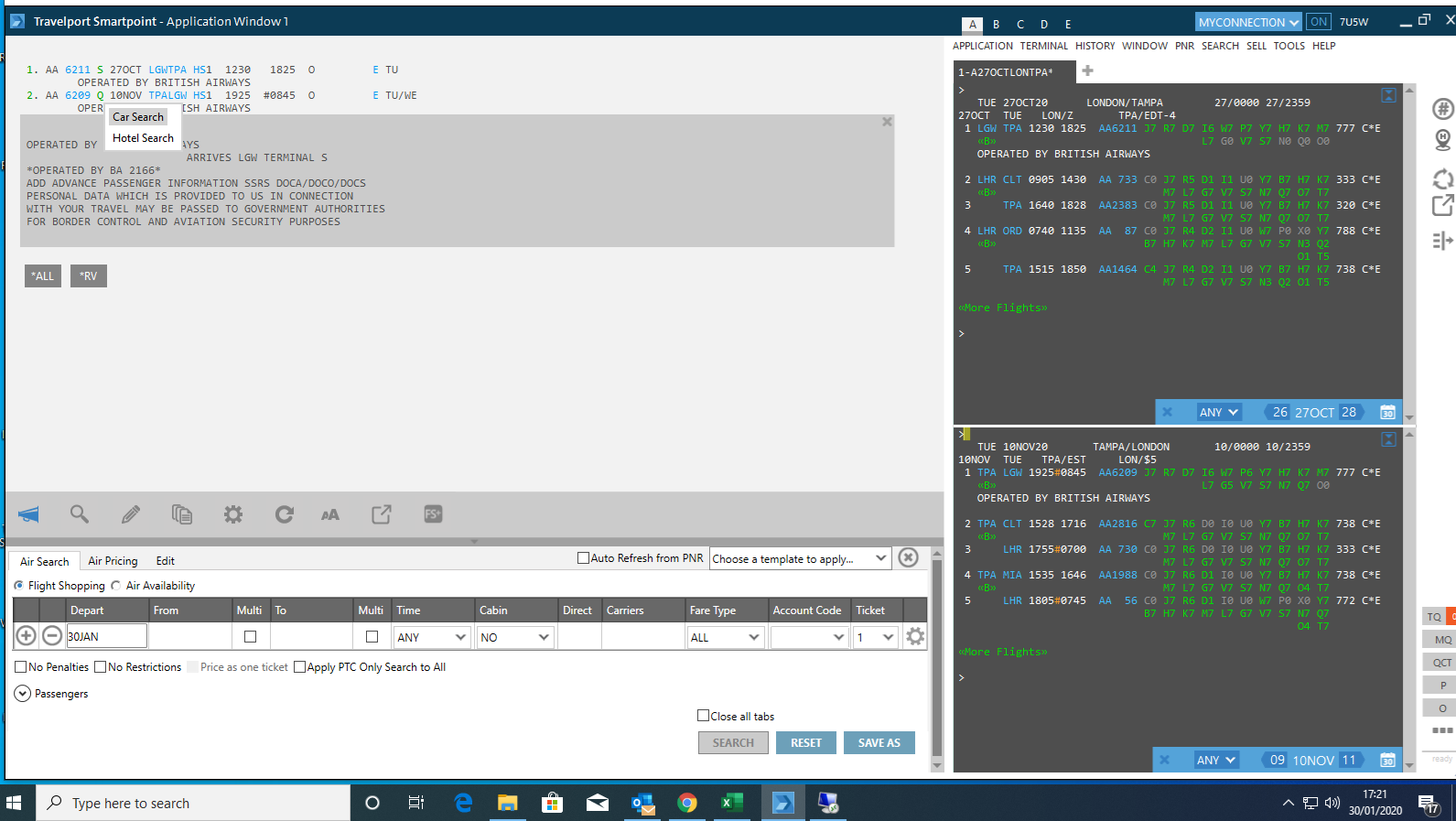Screen dimensions: 1456x821
Task: Click the share export icon in right sidebar
Action: (x=1442, y=205)
